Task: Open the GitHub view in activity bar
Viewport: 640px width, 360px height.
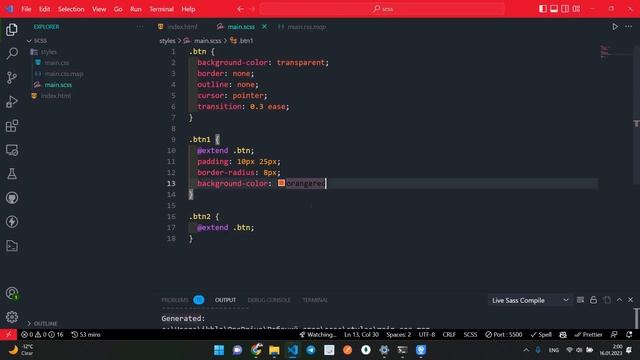Action: pos(12,198)
